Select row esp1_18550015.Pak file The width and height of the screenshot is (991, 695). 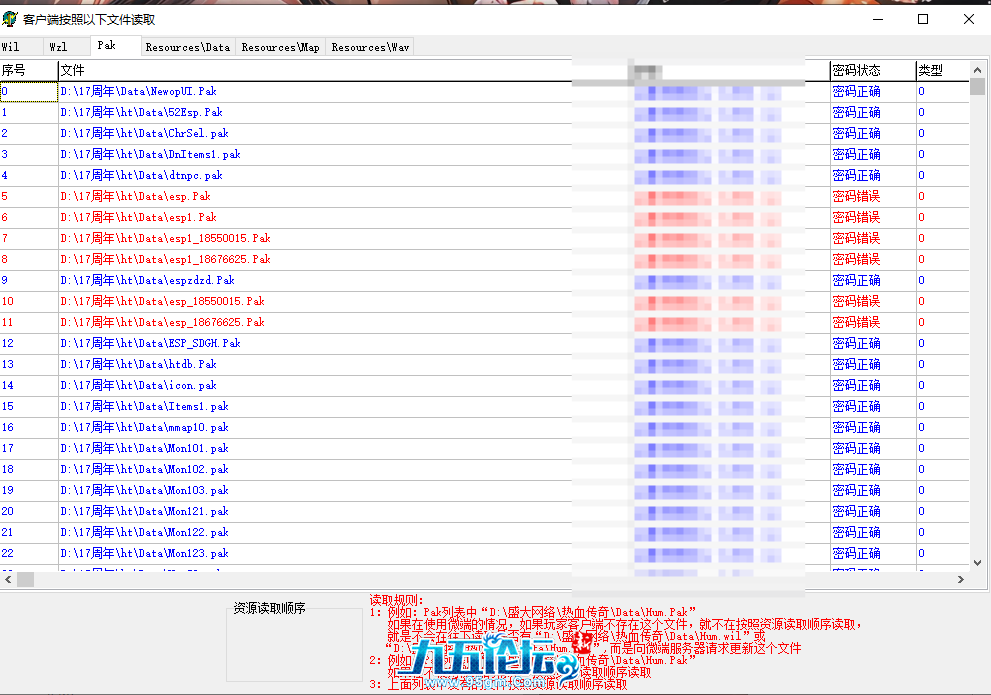(x=484, y=238)
